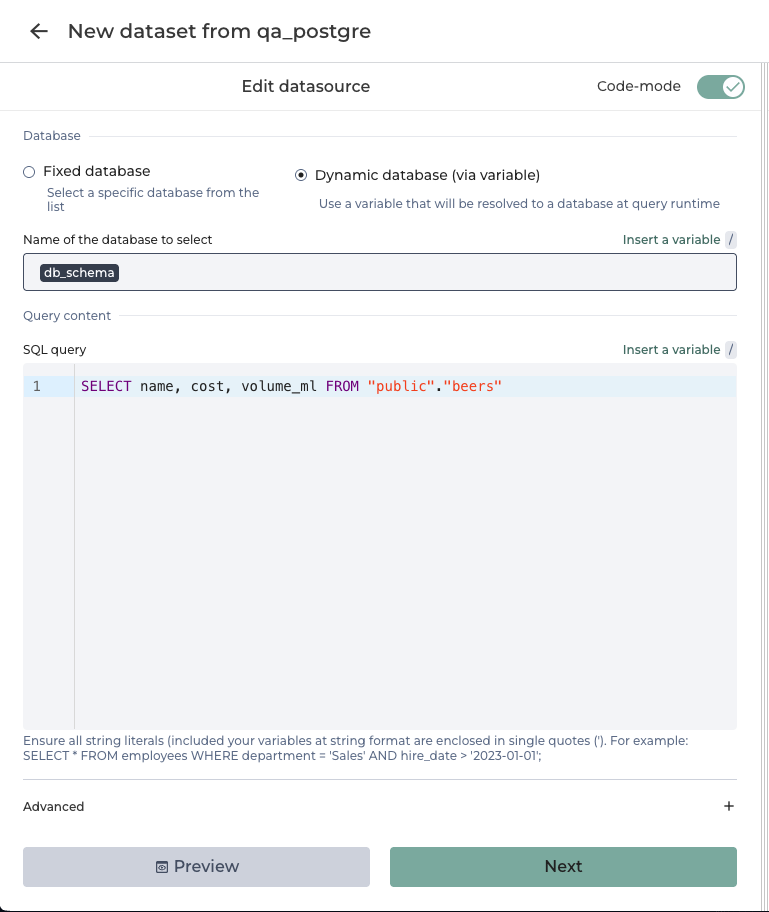The height and width of the screenshot is (912, 769).
Task: Choose Dynamic database (via variable) radio
Action: [x=301, y=175]
